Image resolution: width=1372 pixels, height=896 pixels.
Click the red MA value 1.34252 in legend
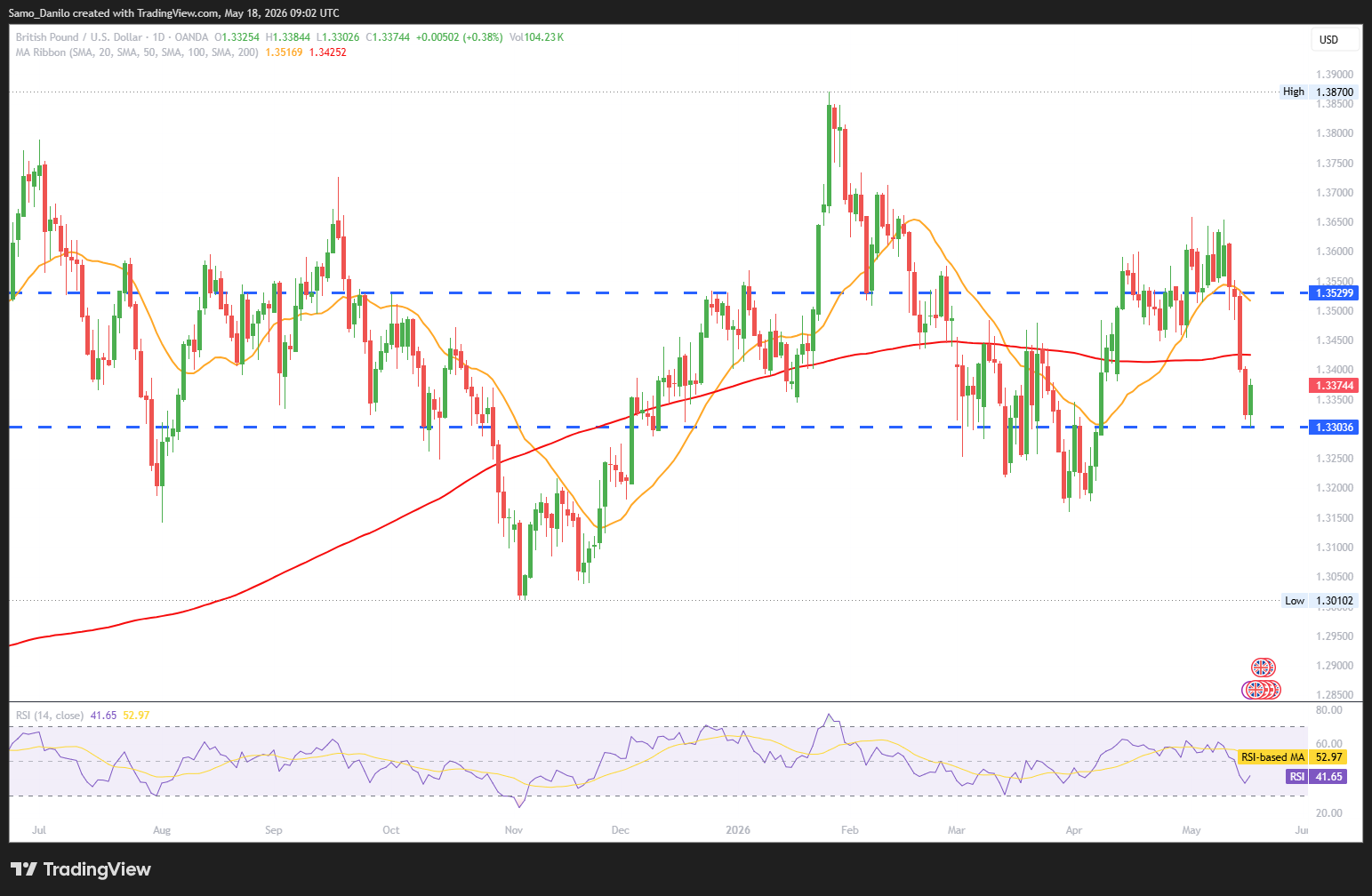(x=327, y=52)
